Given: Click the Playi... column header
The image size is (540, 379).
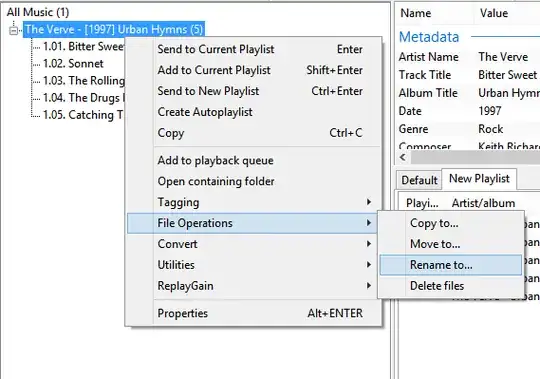Looking at the screenshot, I should click(x=422, y=203).
